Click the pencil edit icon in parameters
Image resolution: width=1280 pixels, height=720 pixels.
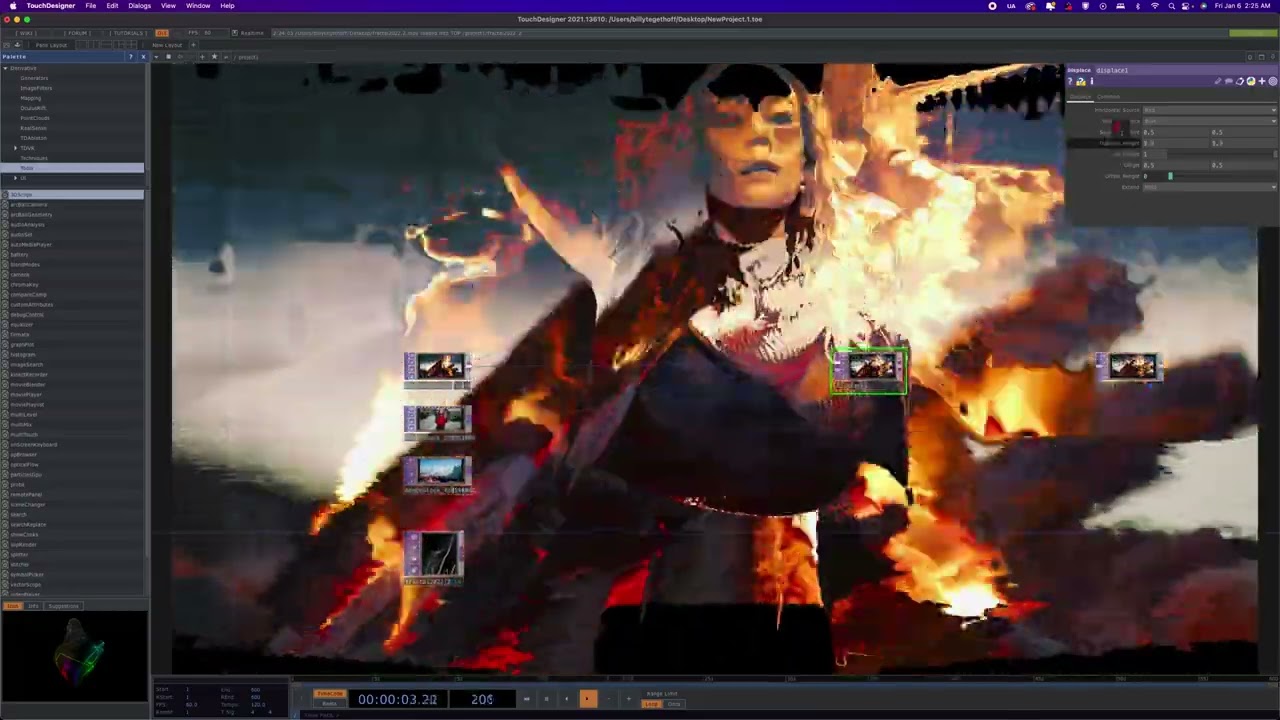coord(1218,81)
